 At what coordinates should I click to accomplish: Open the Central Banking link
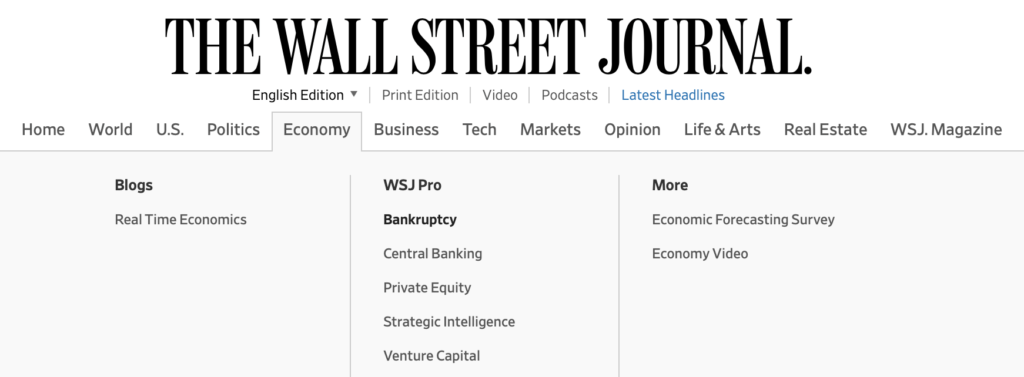click(433, 254)
